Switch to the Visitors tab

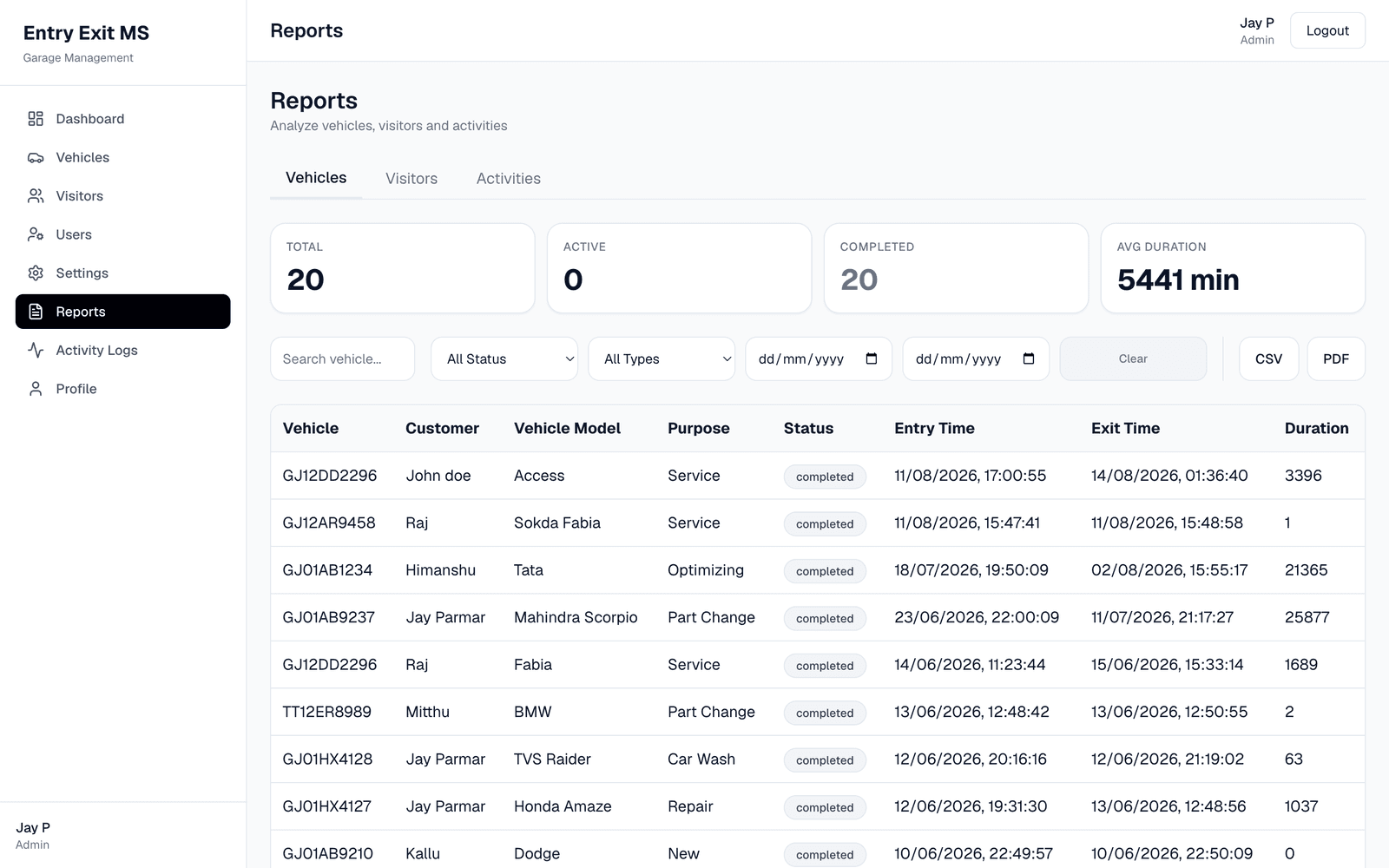coord(411,178)
